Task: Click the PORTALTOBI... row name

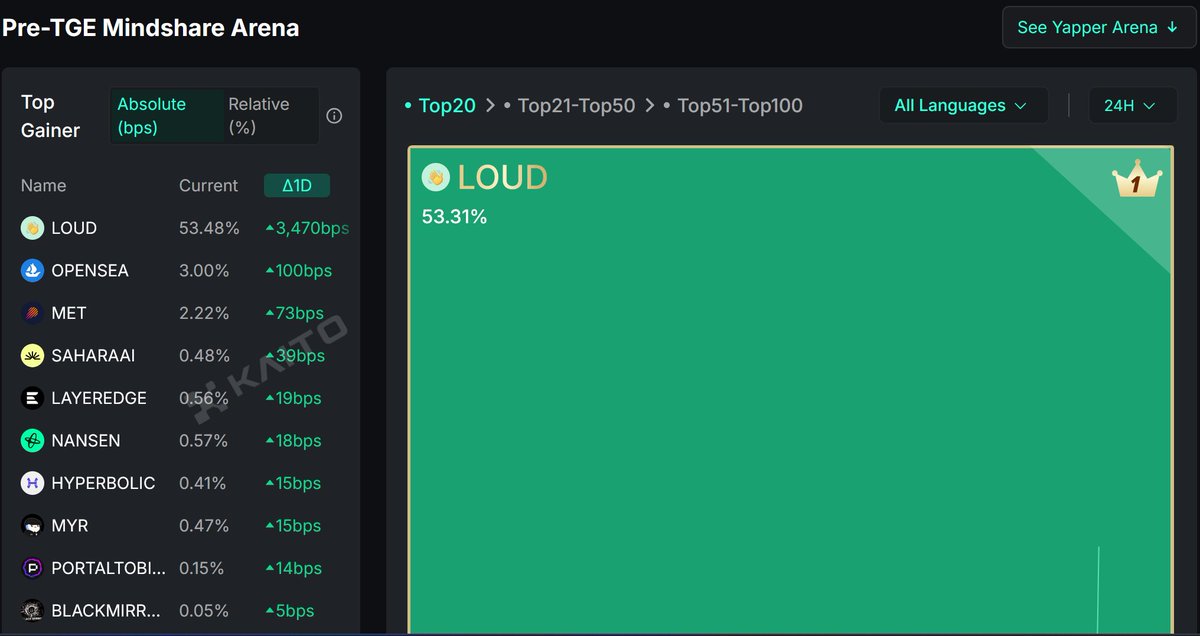Action: [x=108, y=568]
